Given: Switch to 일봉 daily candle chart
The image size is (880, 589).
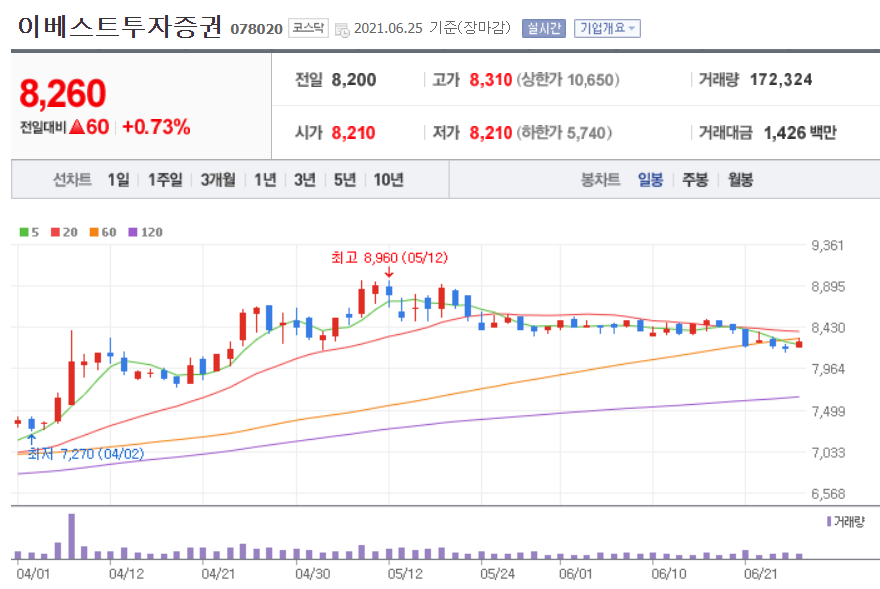Looking at the screenshot, I should pos(650,180).
